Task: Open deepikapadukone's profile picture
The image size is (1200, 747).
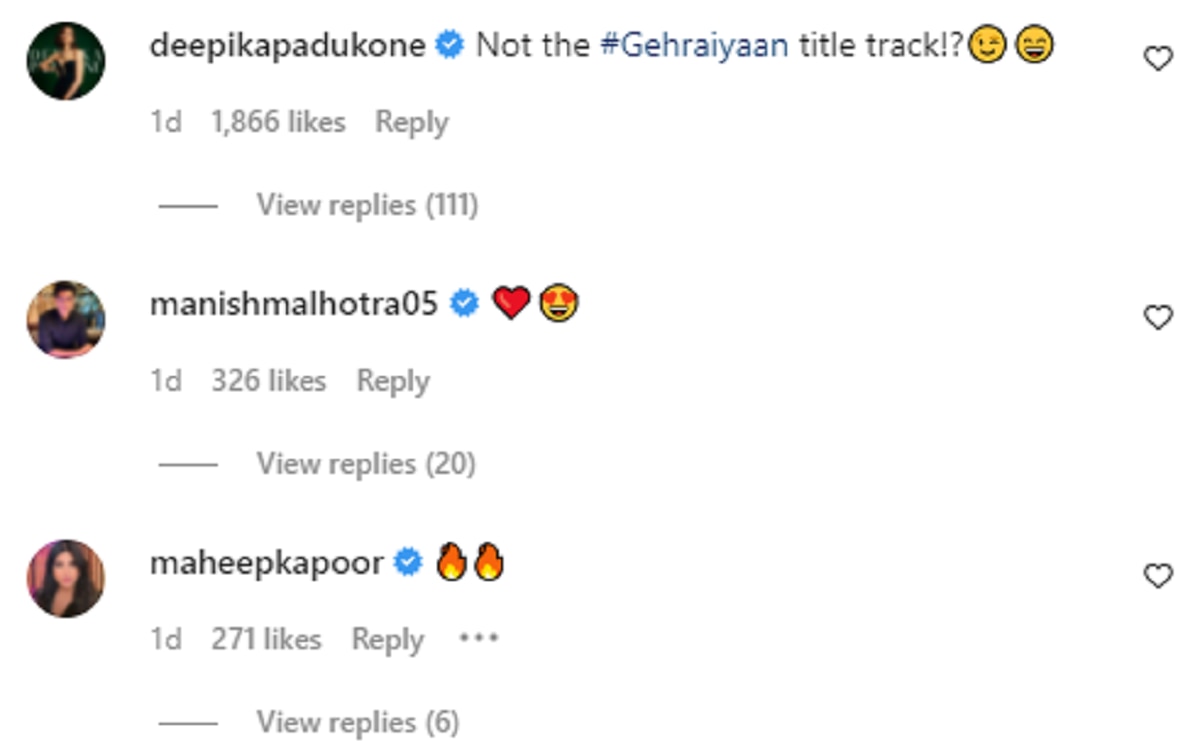Action: point(66,61)
